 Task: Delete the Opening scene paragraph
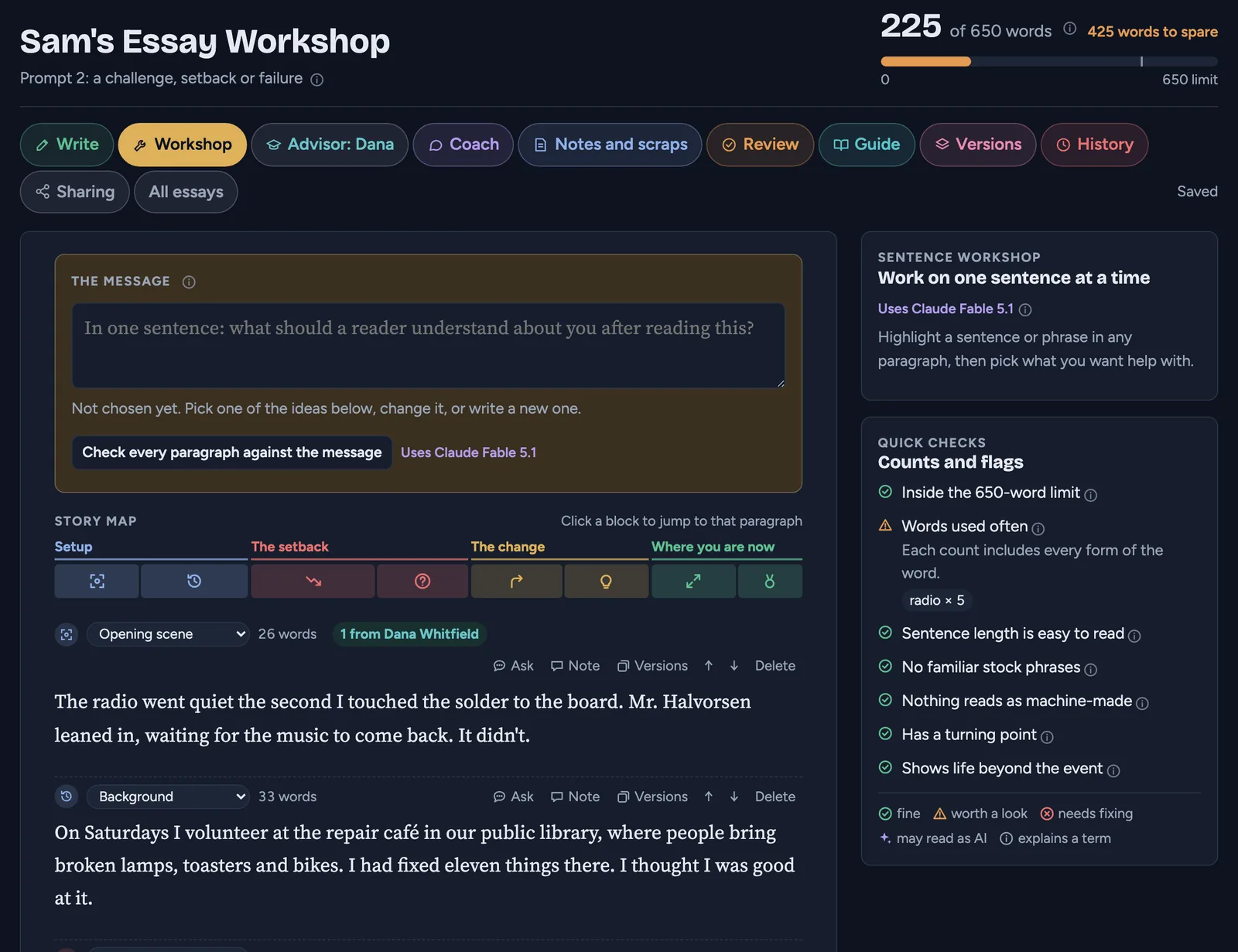coord(775,666)
